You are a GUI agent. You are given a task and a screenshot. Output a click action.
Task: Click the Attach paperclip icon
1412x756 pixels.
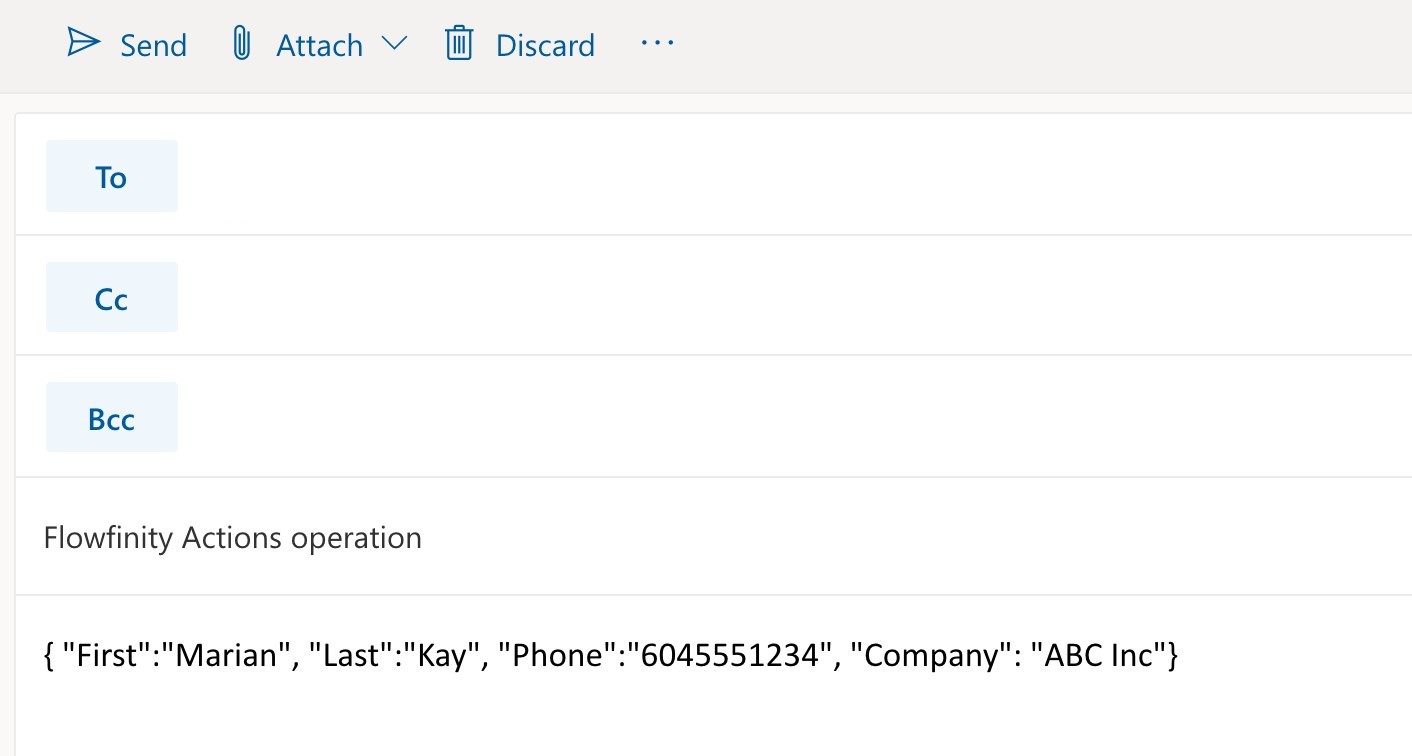[241, 44]
